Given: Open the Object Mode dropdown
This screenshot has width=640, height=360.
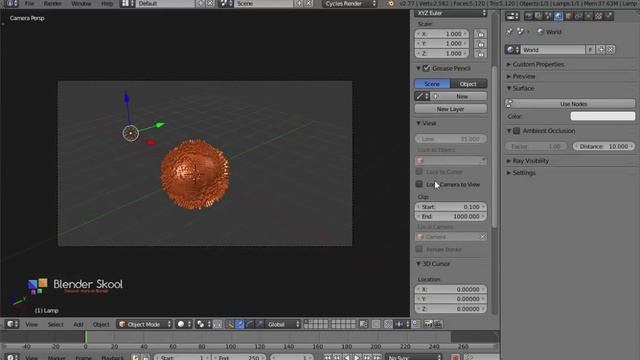Looking at the screenshot, I should pyautogui.click(x=144, y=324).
